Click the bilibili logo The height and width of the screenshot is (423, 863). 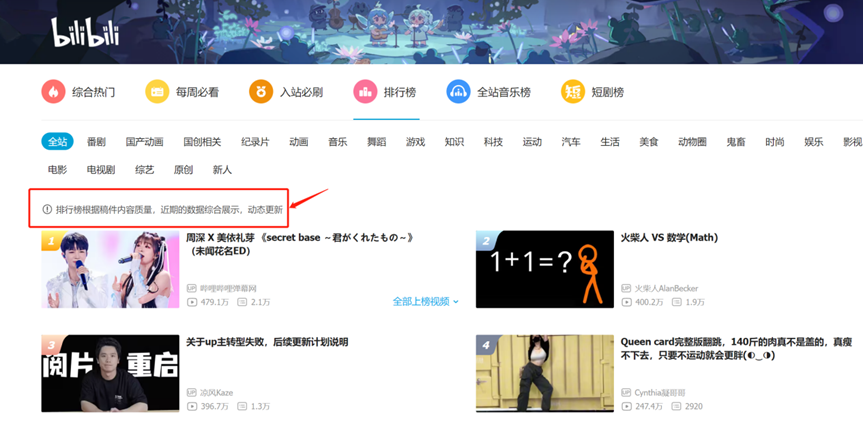[x=85, y=33]
